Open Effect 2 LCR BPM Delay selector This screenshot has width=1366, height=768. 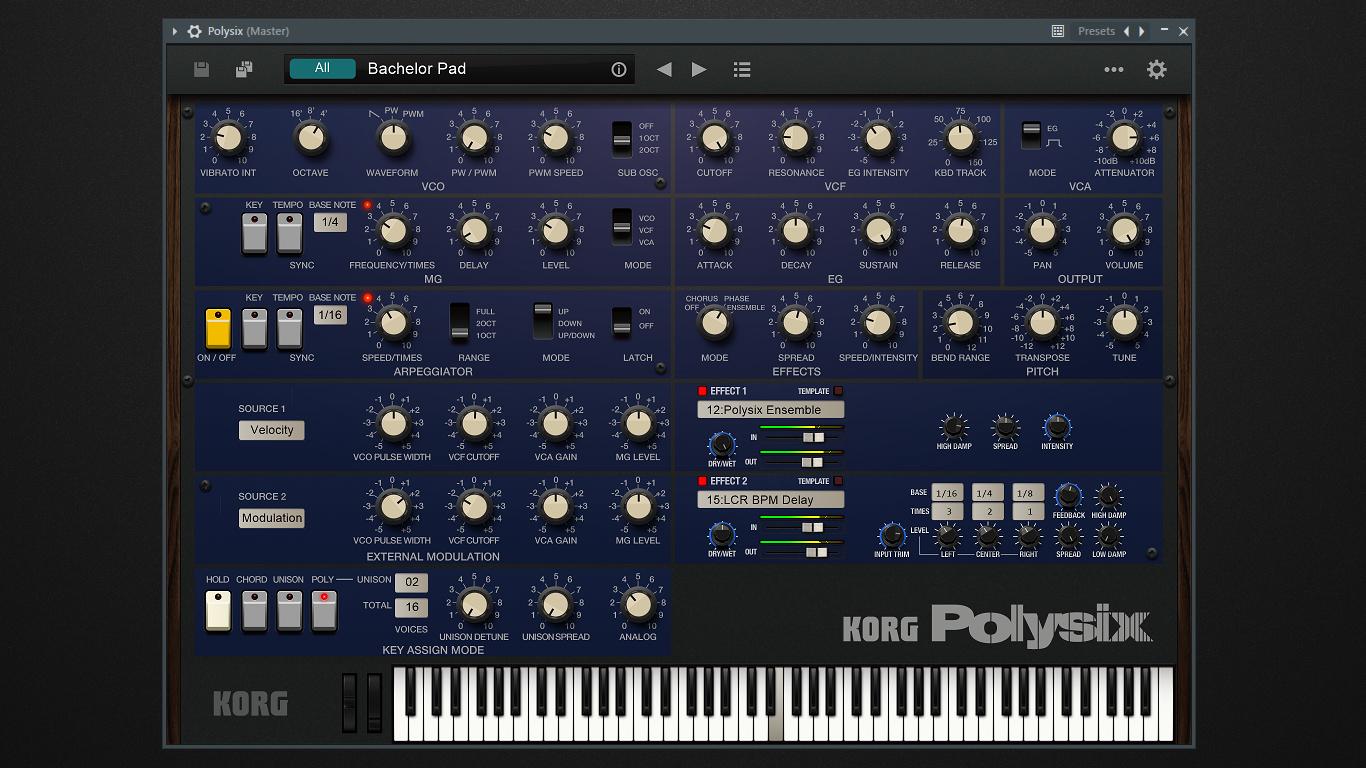[770, 500]
